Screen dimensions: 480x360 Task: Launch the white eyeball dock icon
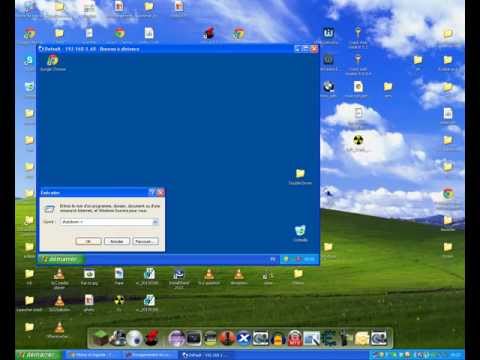pyautogui.click(x=135, y=338)
